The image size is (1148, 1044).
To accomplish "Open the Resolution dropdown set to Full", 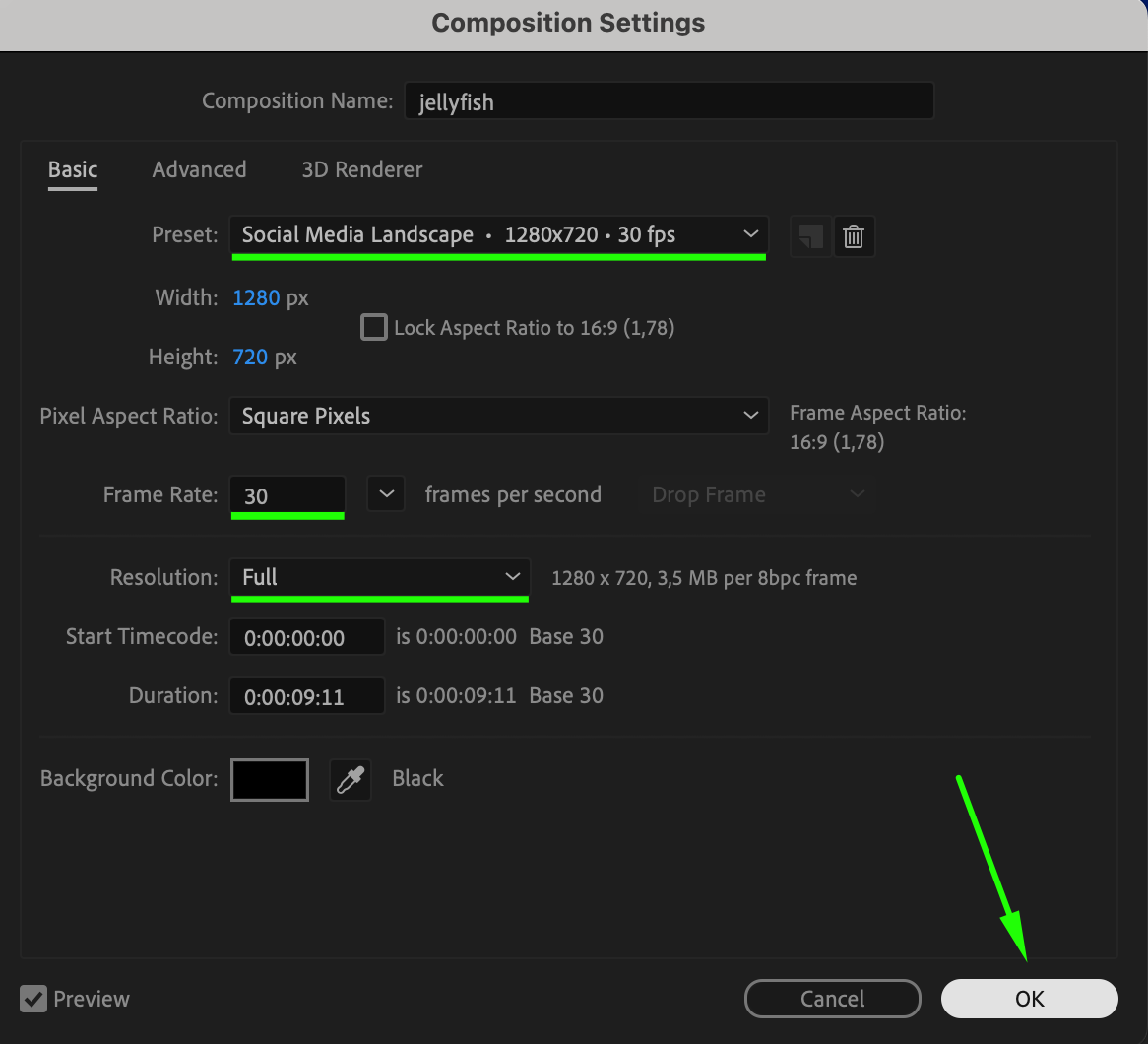I will click(379, 577).
